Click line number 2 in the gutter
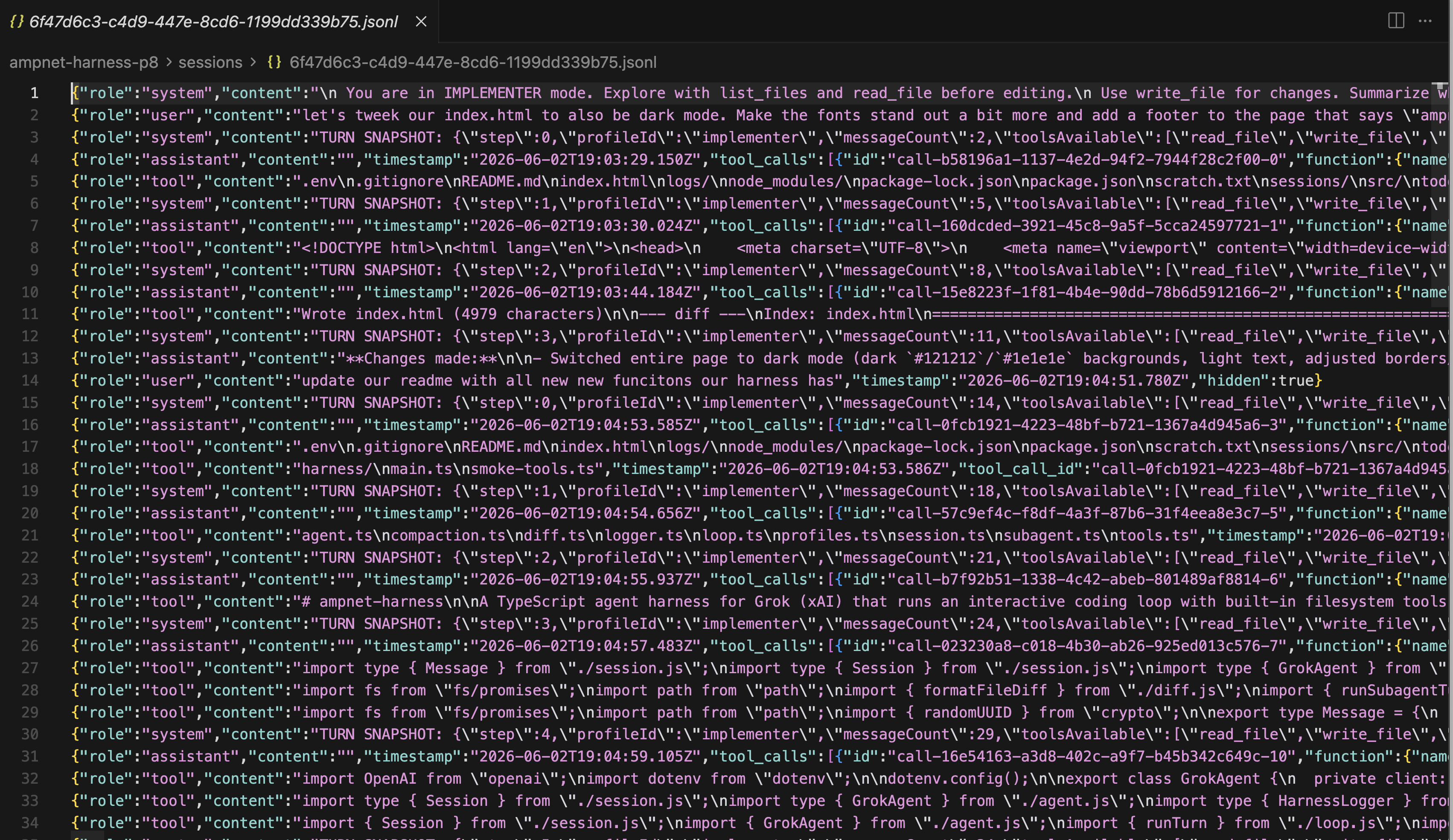Viewport: 1453px width, 840px height. [35, 115]
